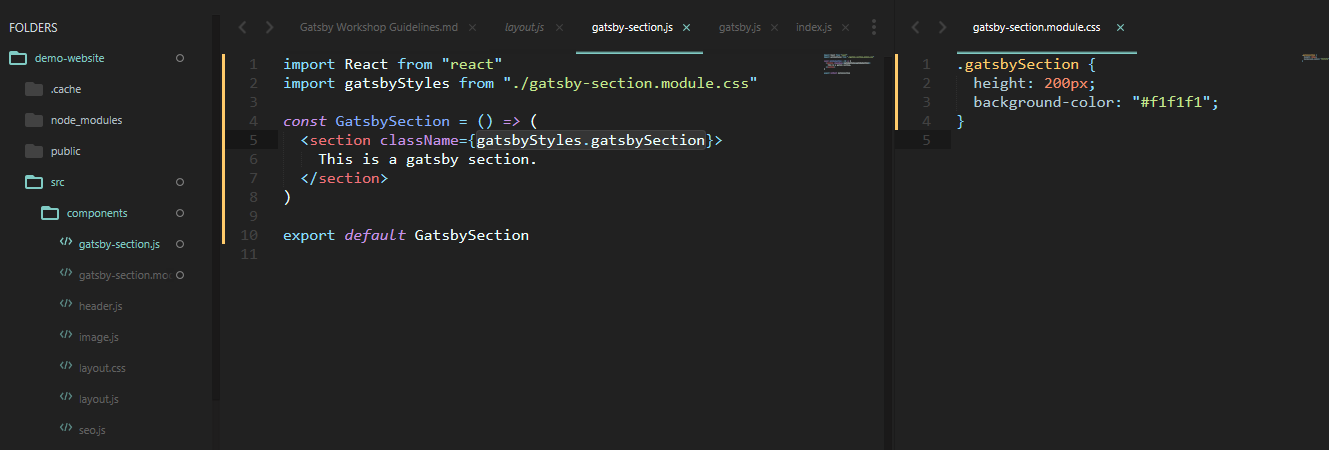
Task: Go forward with left pane's right arrow
Action: (x=269, y=27)
